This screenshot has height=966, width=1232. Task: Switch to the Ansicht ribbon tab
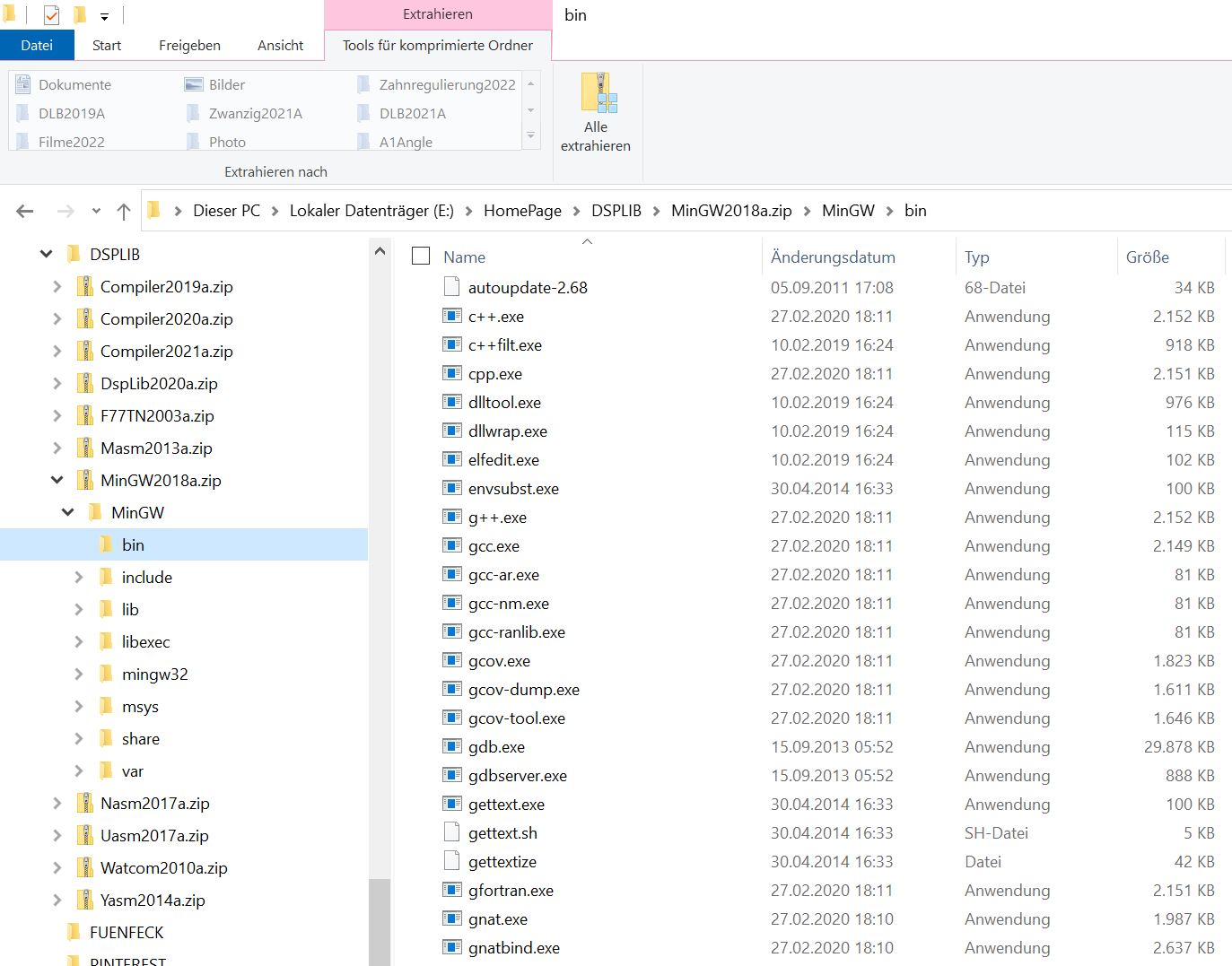coord(280,45)
